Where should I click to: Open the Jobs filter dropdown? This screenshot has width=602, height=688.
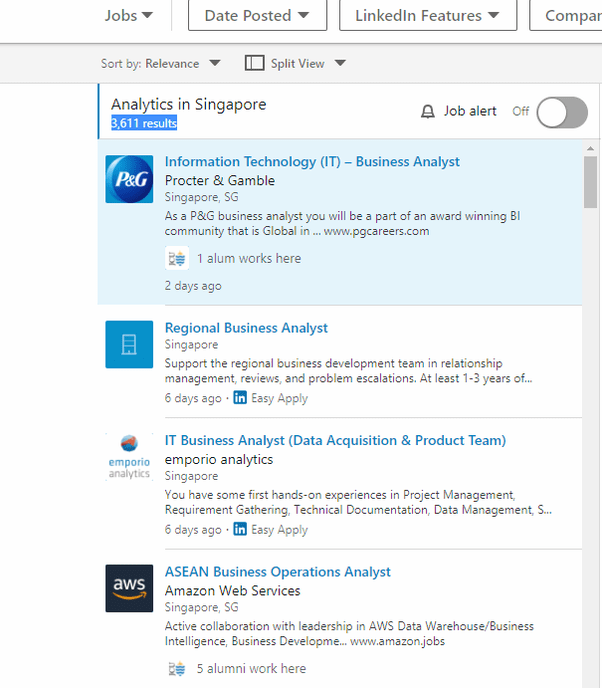(129, 15)
